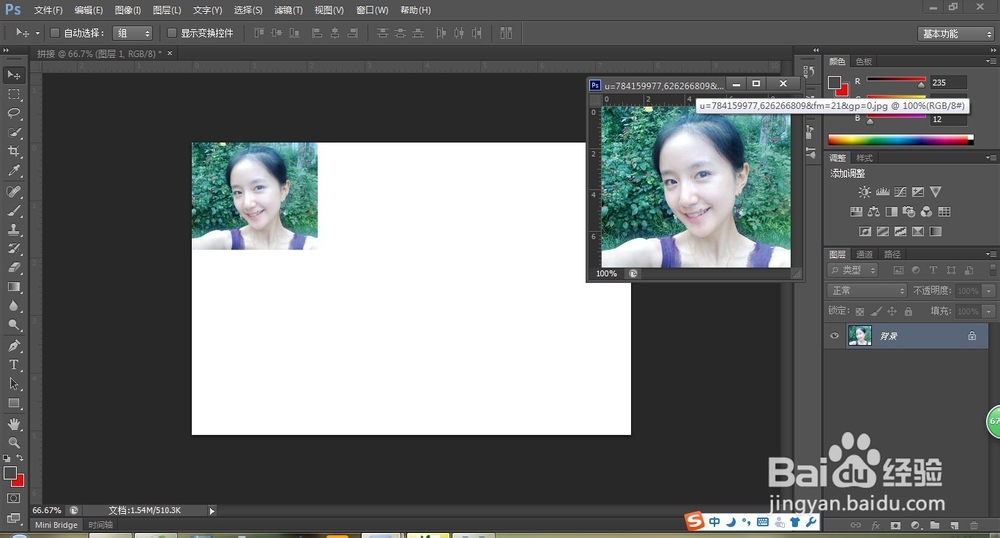Switch to the 通道 channels tab
The width and height of the screenshot is (1000, 538).
pyautogui.click(x=864, y=254)
